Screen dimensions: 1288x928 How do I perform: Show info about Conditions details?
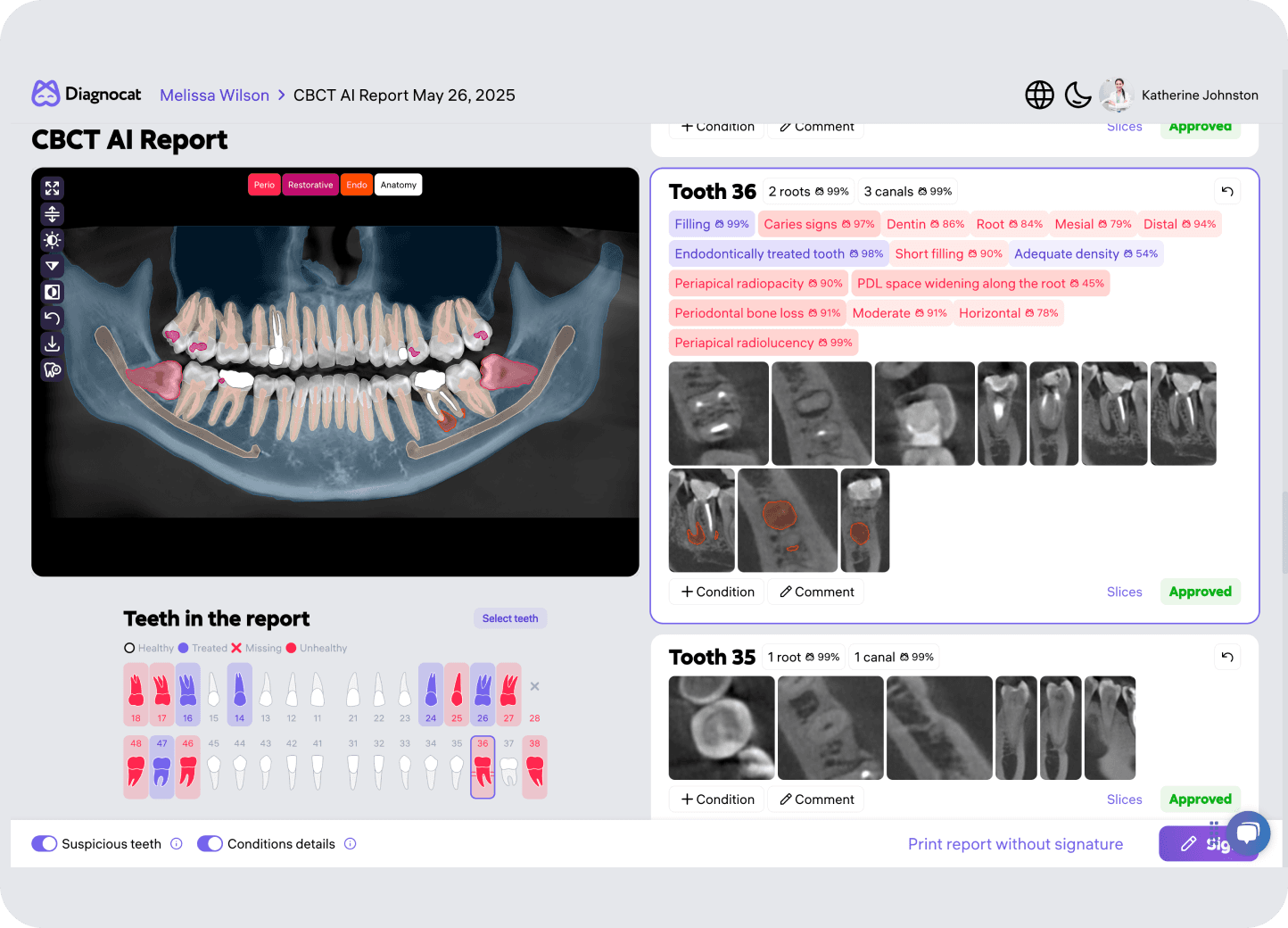pyautogui.click(x=351, y=843)
